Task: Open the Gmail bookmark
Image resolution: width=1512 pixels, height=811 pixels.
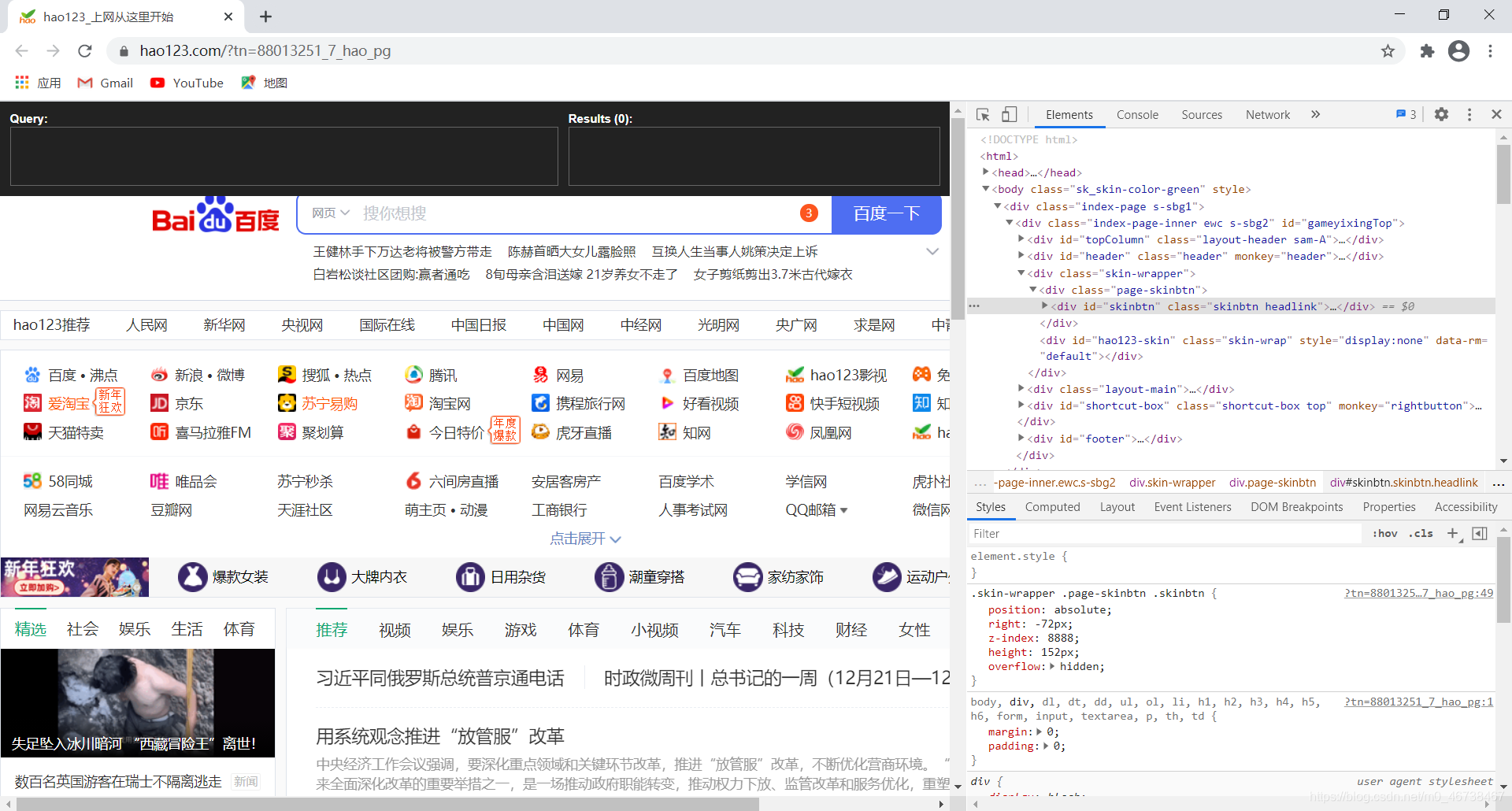Action: [106, 83]
